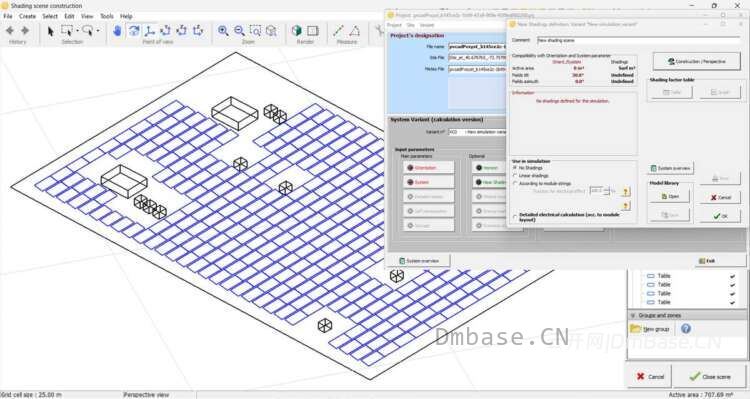Click the zoom in magnifier
Screen dimensions: 750x399
tap(223, 31)
